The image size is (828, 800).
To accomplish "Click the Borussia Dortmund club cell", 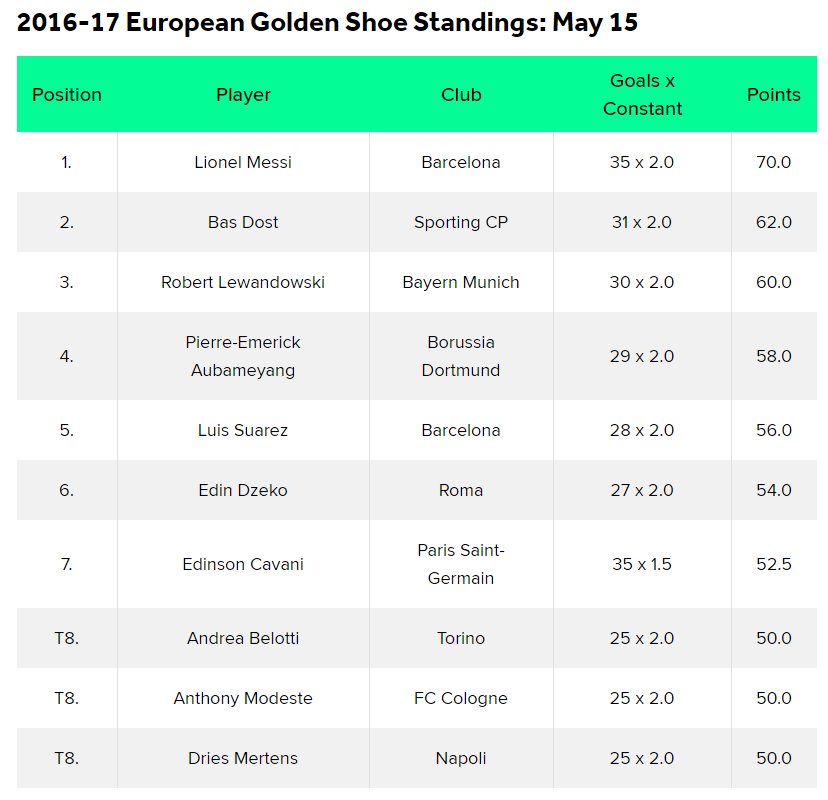I will point(461,356).
